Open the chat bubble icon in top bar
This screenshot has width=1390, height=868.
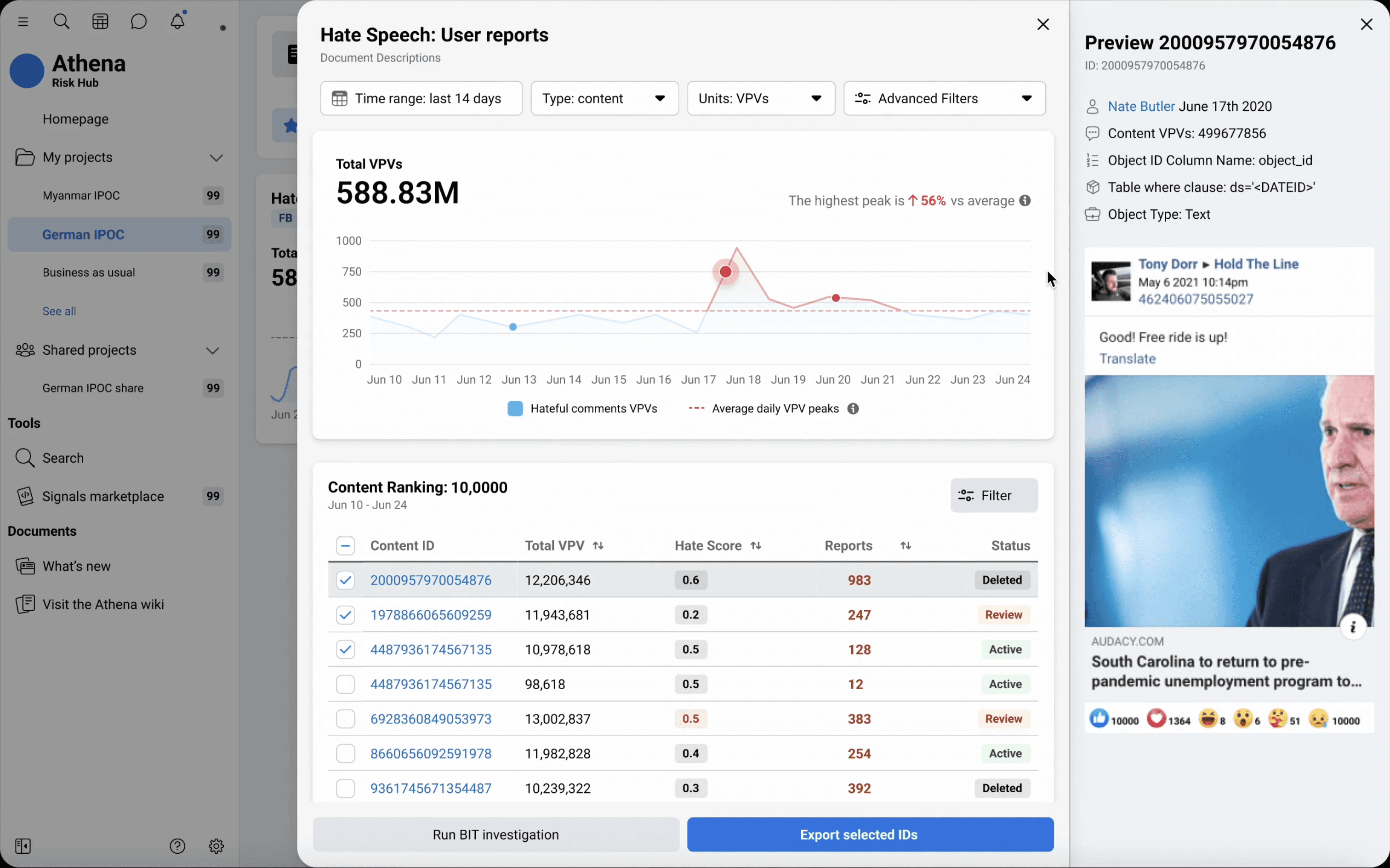138,22
